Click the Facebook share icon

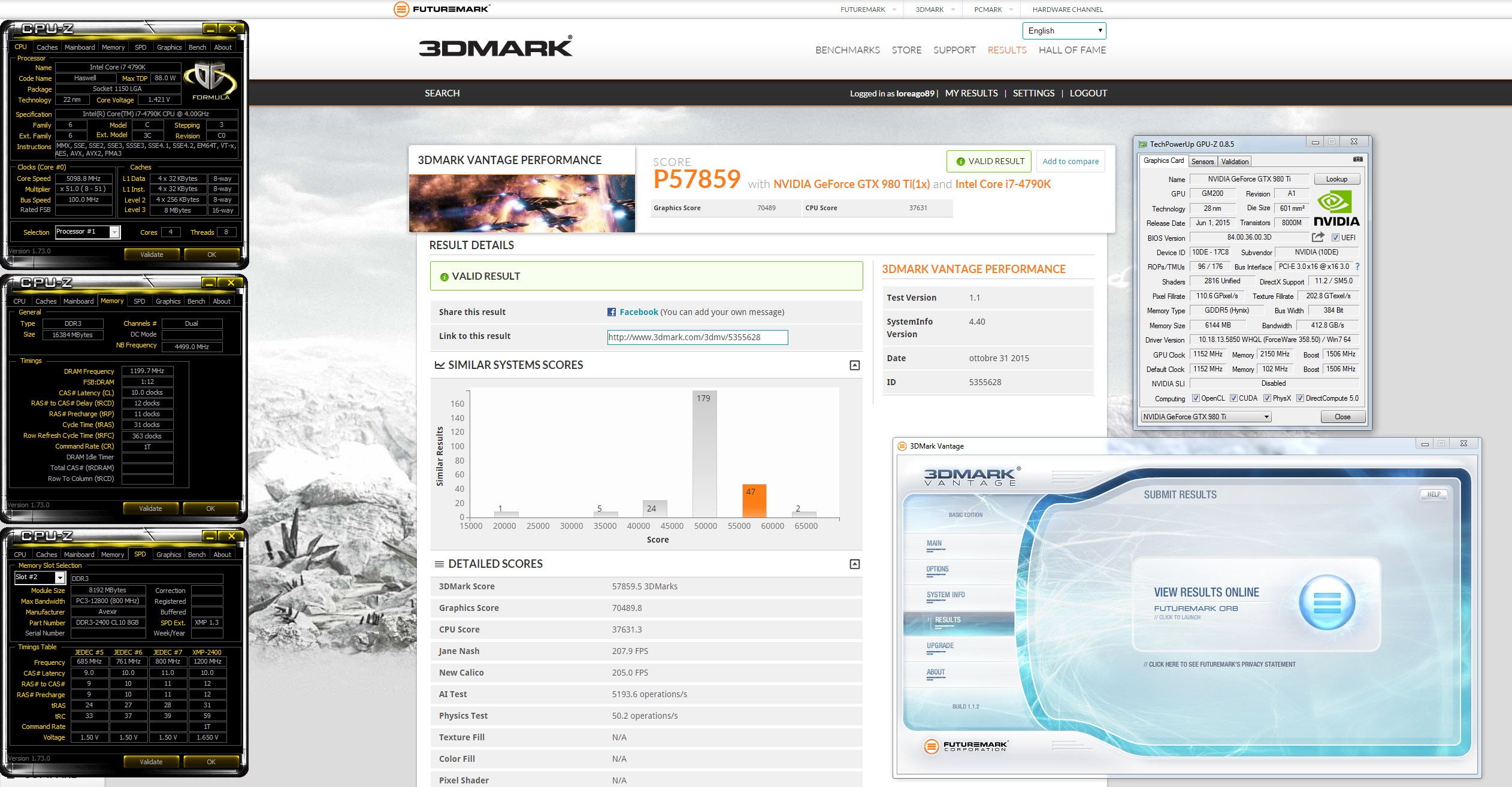click(612, 312)
